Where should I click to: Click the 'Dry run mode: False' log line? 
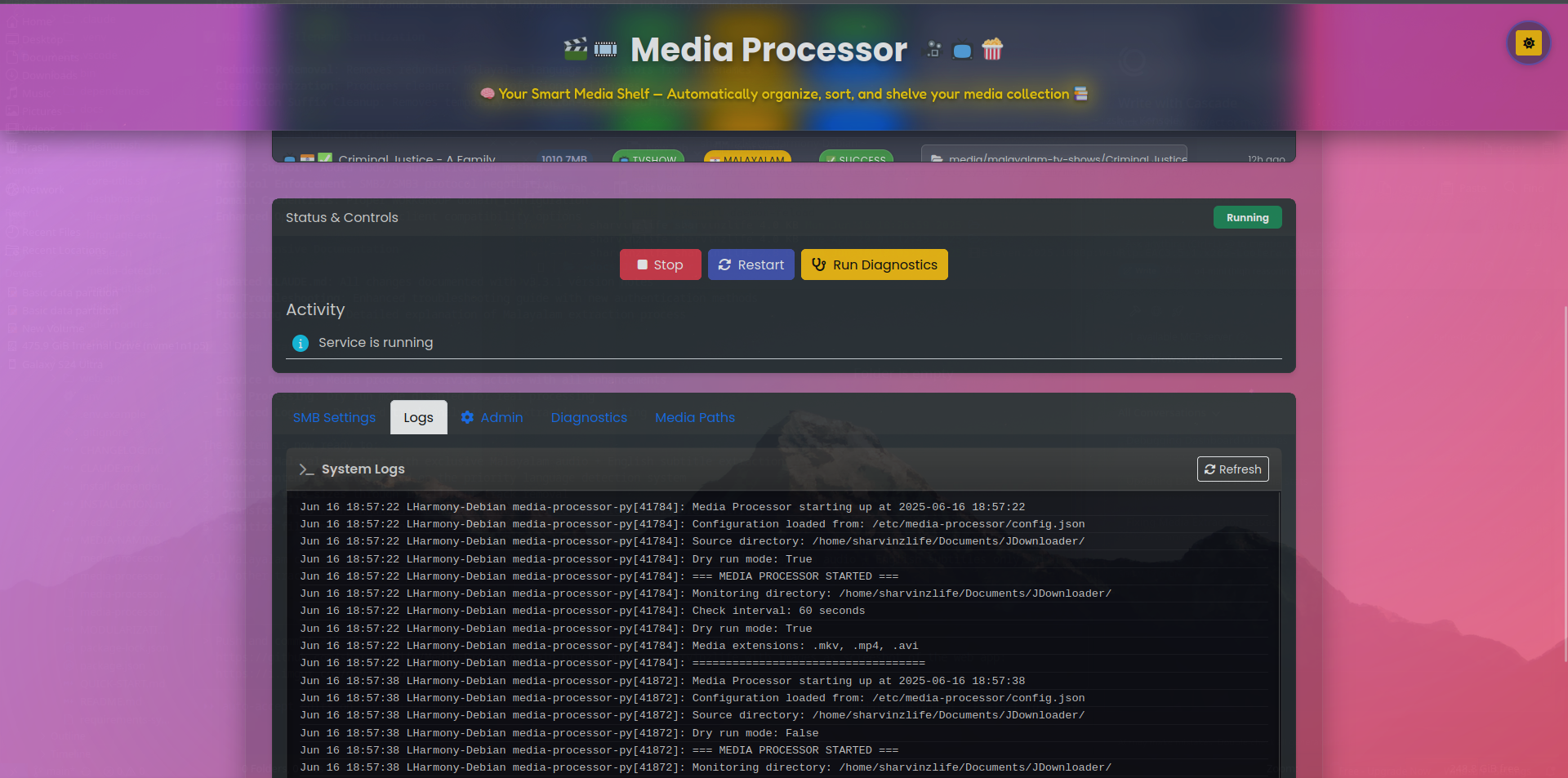pos(559,733)
